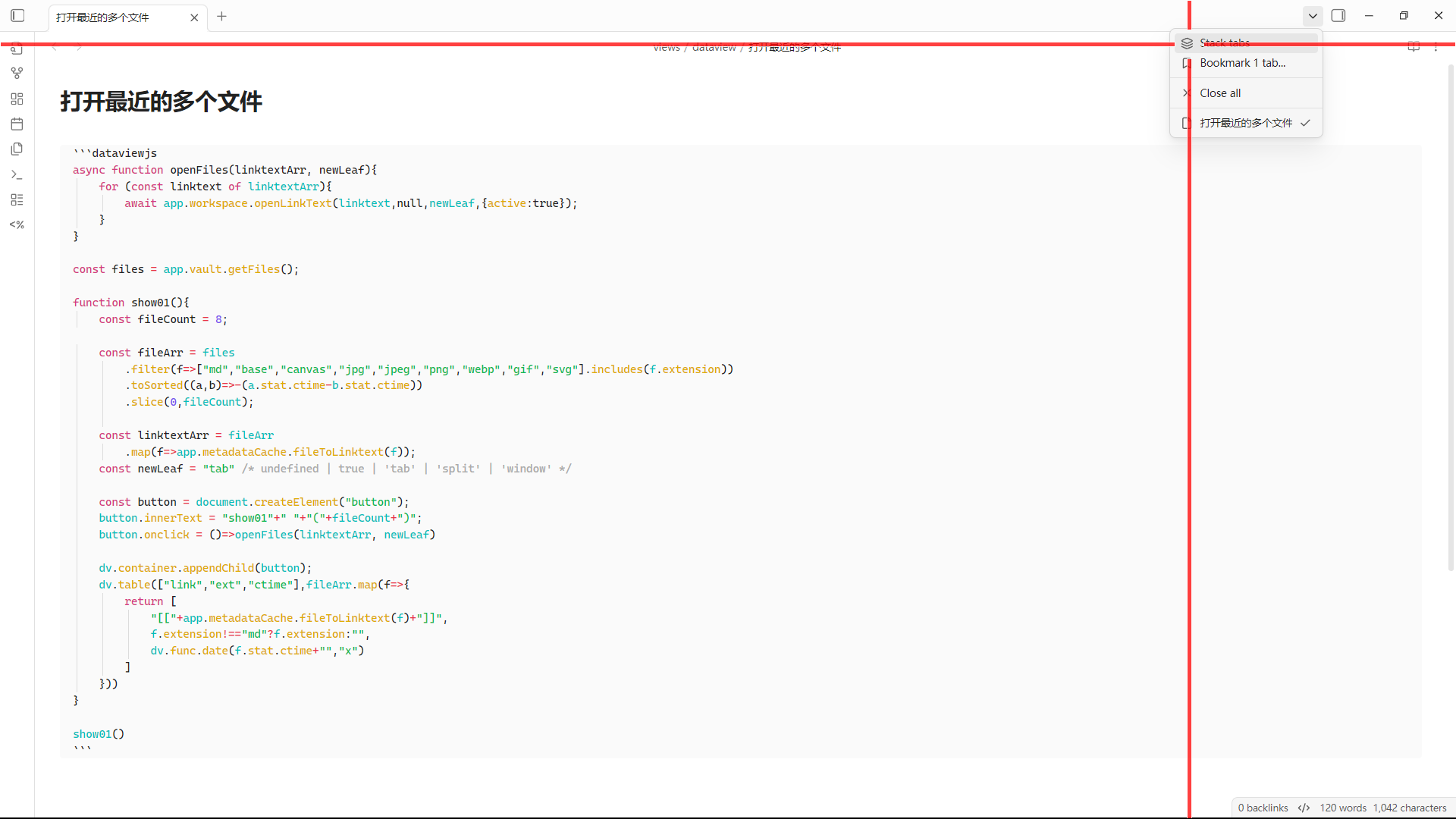Click the const files = app.vault.getFiles() line
This screenshot has width=1456, height=819.
[186, 269]
